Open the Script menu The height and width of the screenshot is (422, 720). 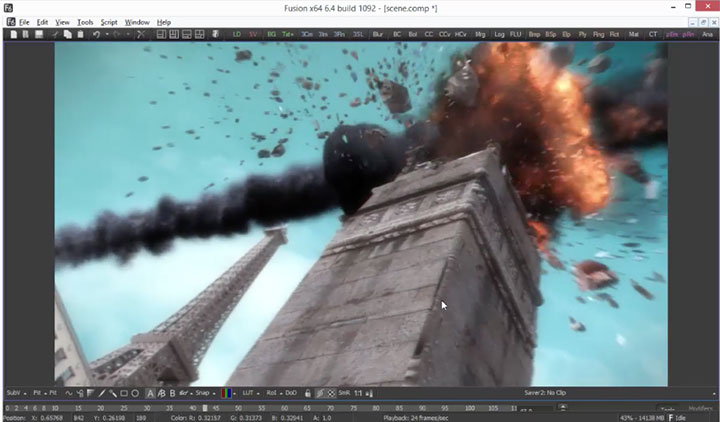point(109,22)
